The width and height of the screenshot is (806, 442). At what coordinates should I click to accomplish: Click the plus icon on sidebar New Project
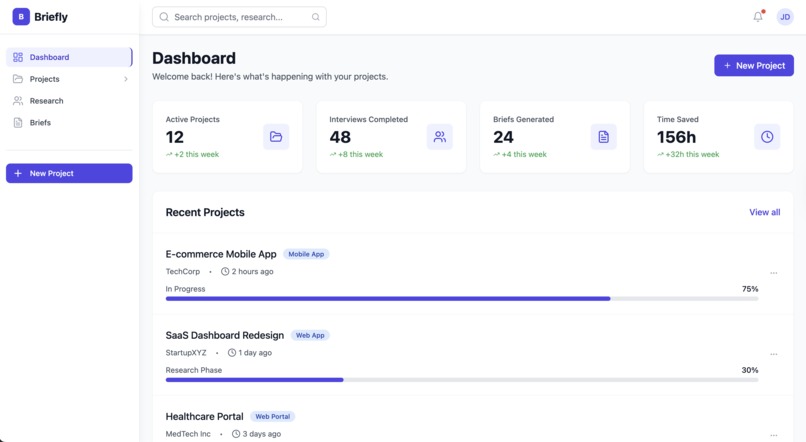pyautogui.click(x=18, y=173)
